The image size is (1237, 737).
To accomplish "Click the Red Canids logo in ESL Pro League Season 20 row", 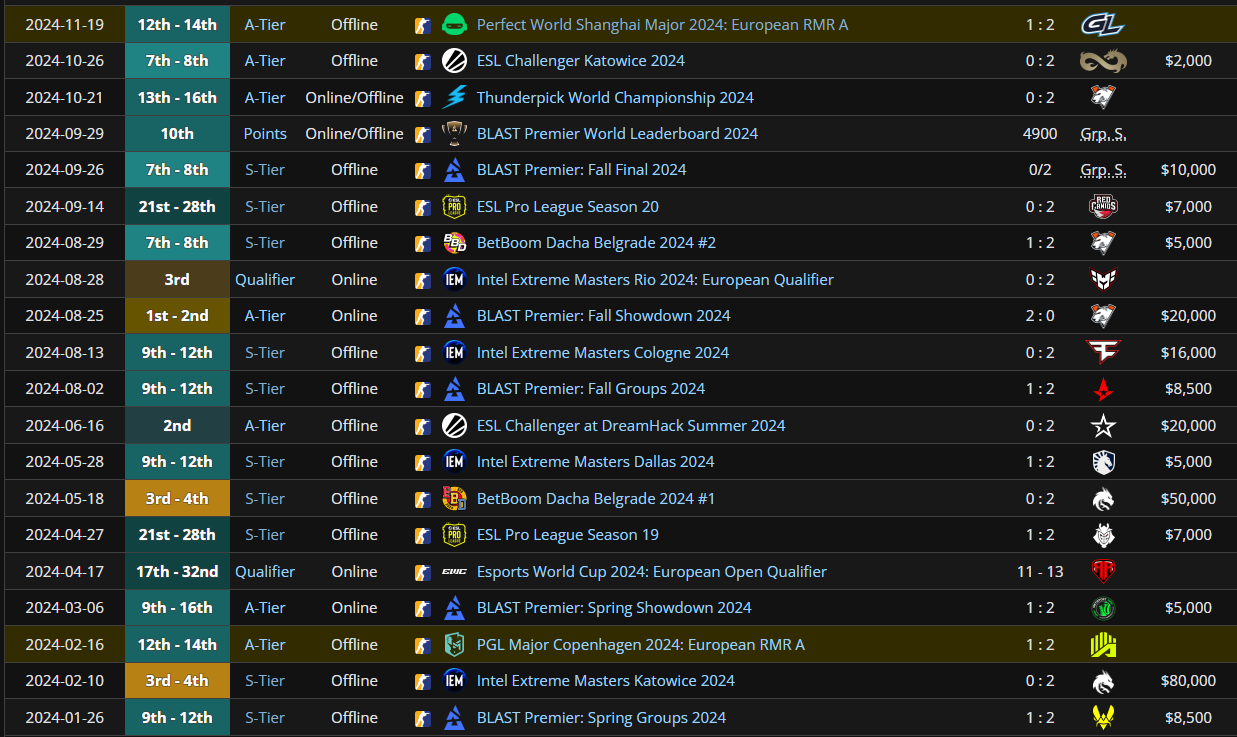I will click(1103, 207).
